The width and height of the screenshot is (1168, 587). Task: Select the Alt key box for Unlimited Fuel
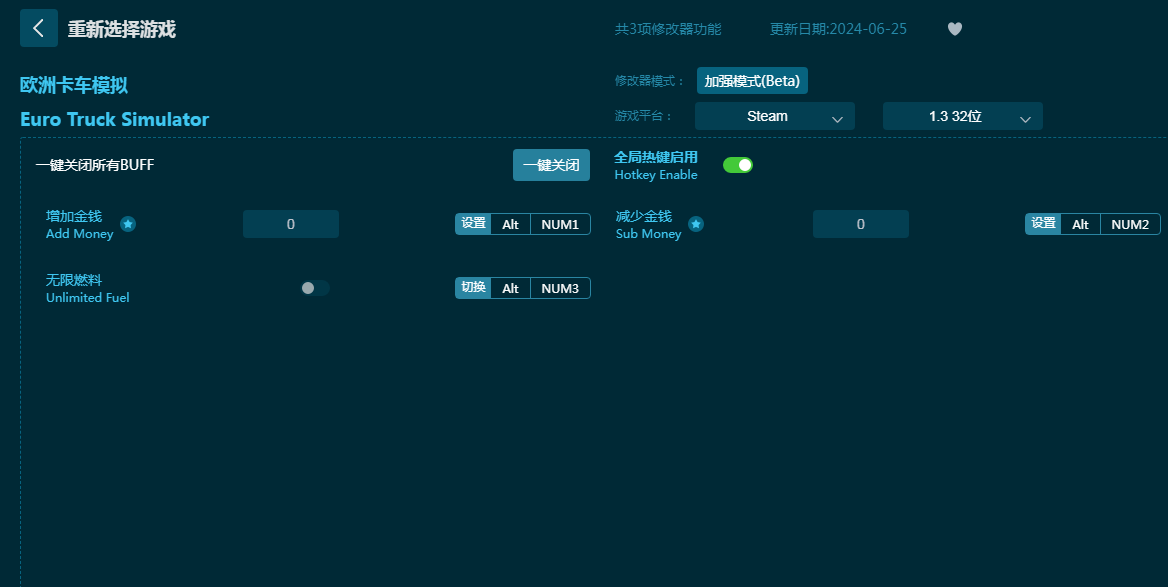(510, 288)
